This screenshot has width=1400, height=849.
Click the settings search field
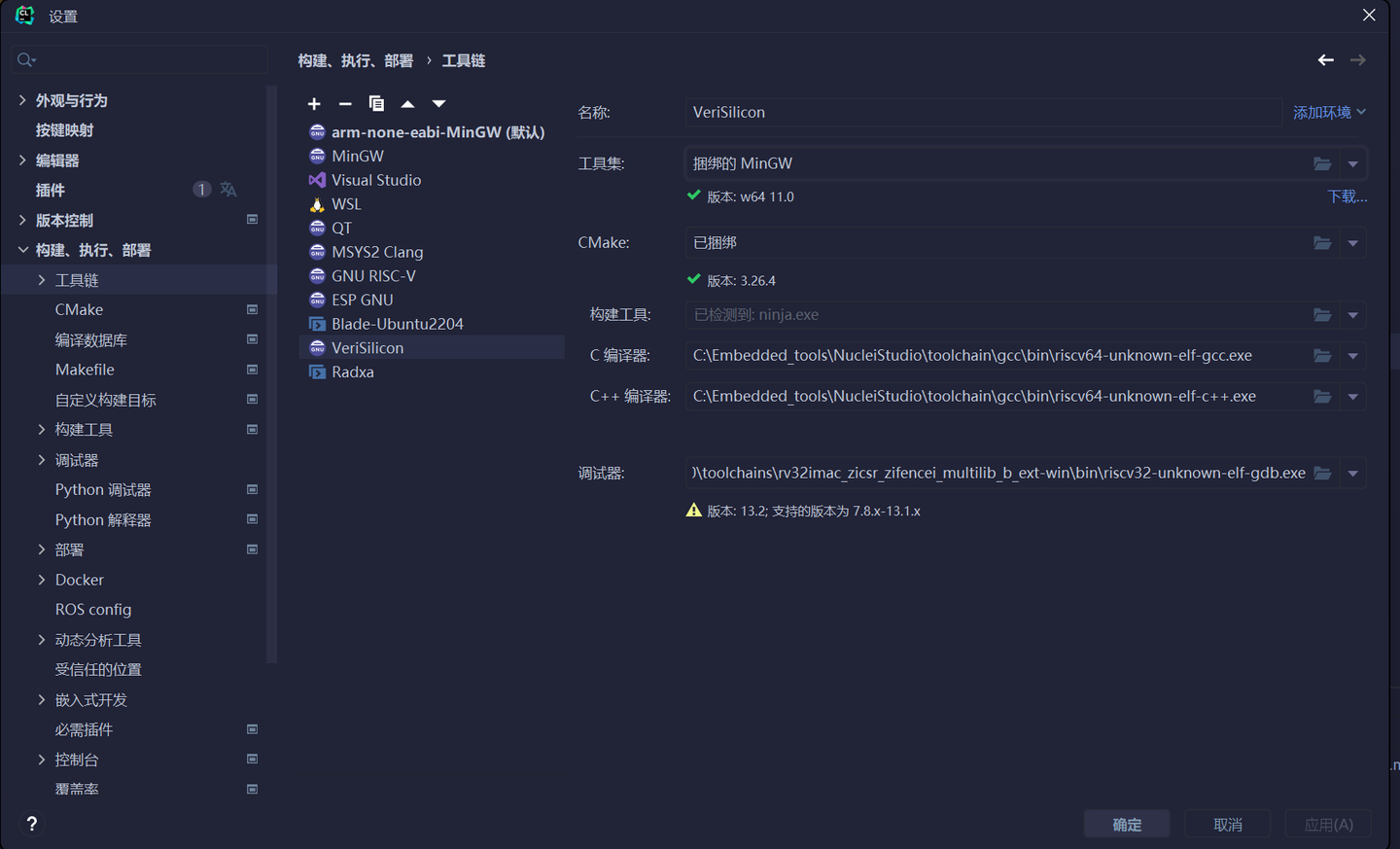click(x=140, y=60)
